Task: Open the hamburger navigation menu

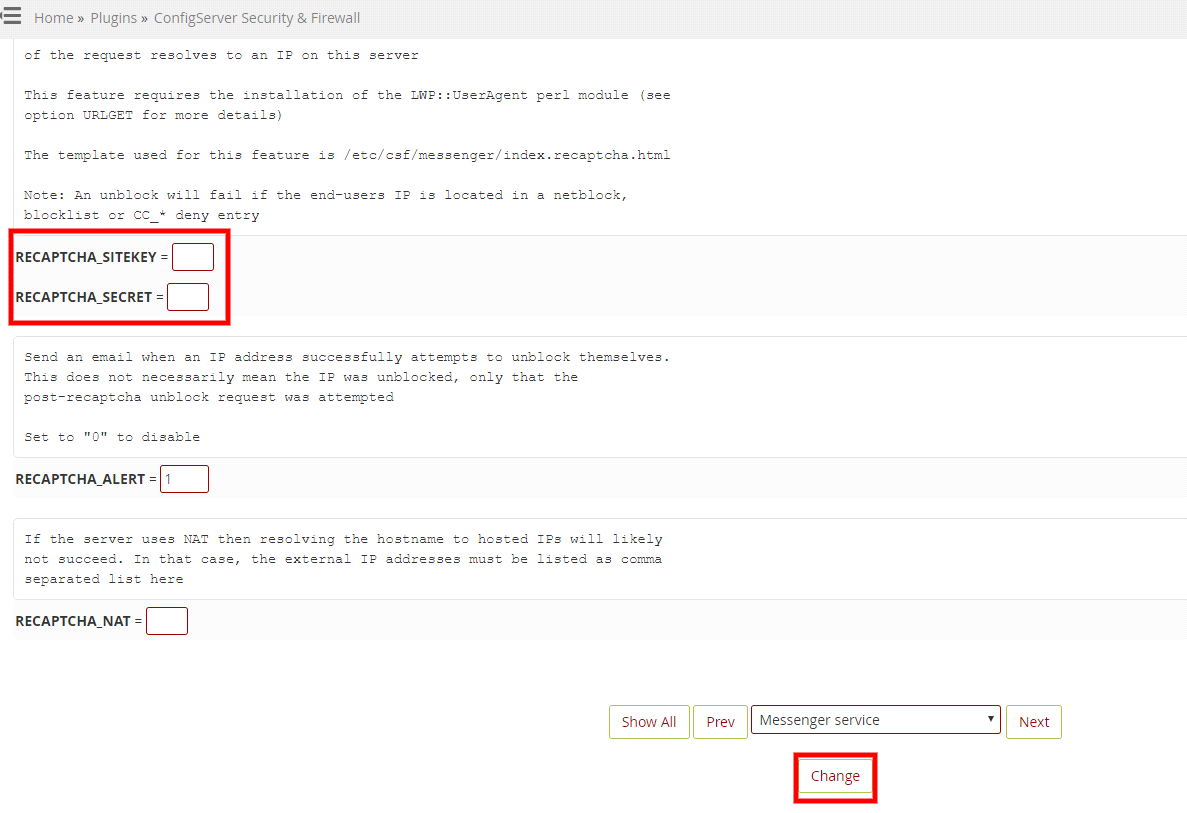Action: [x=13, y=16]
